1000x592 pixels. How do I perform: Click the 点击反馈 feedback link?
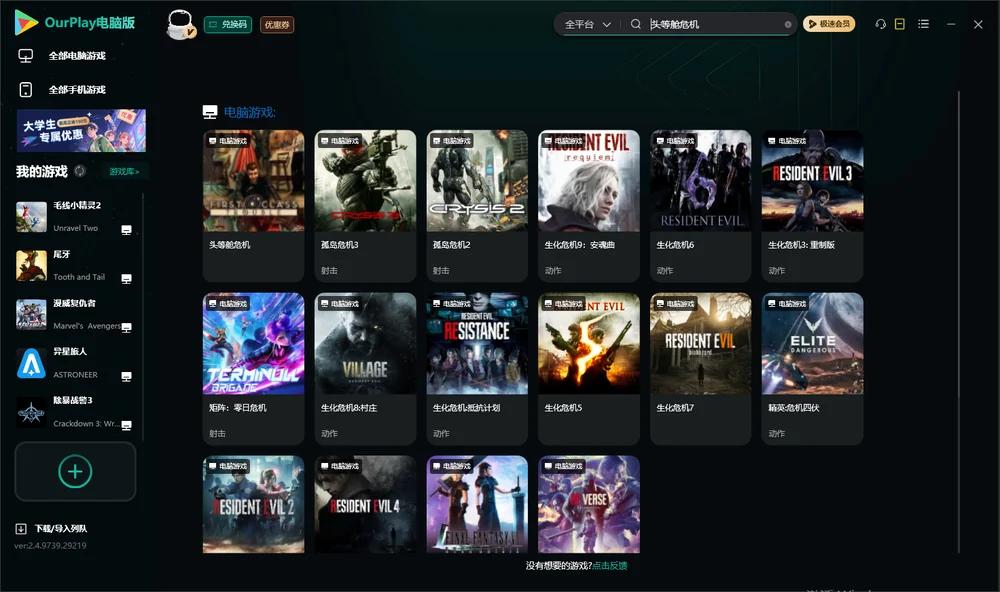(610, 566)
